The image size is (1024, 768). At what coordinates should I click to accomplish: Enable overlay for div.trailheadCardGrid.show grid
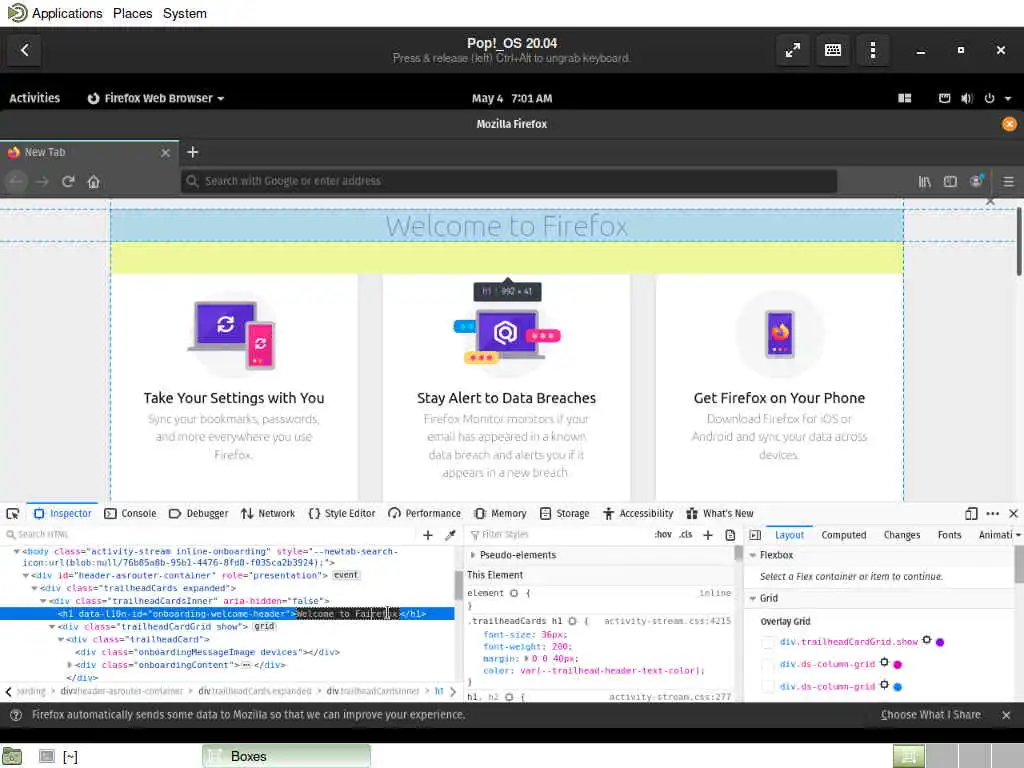[768, 643]
